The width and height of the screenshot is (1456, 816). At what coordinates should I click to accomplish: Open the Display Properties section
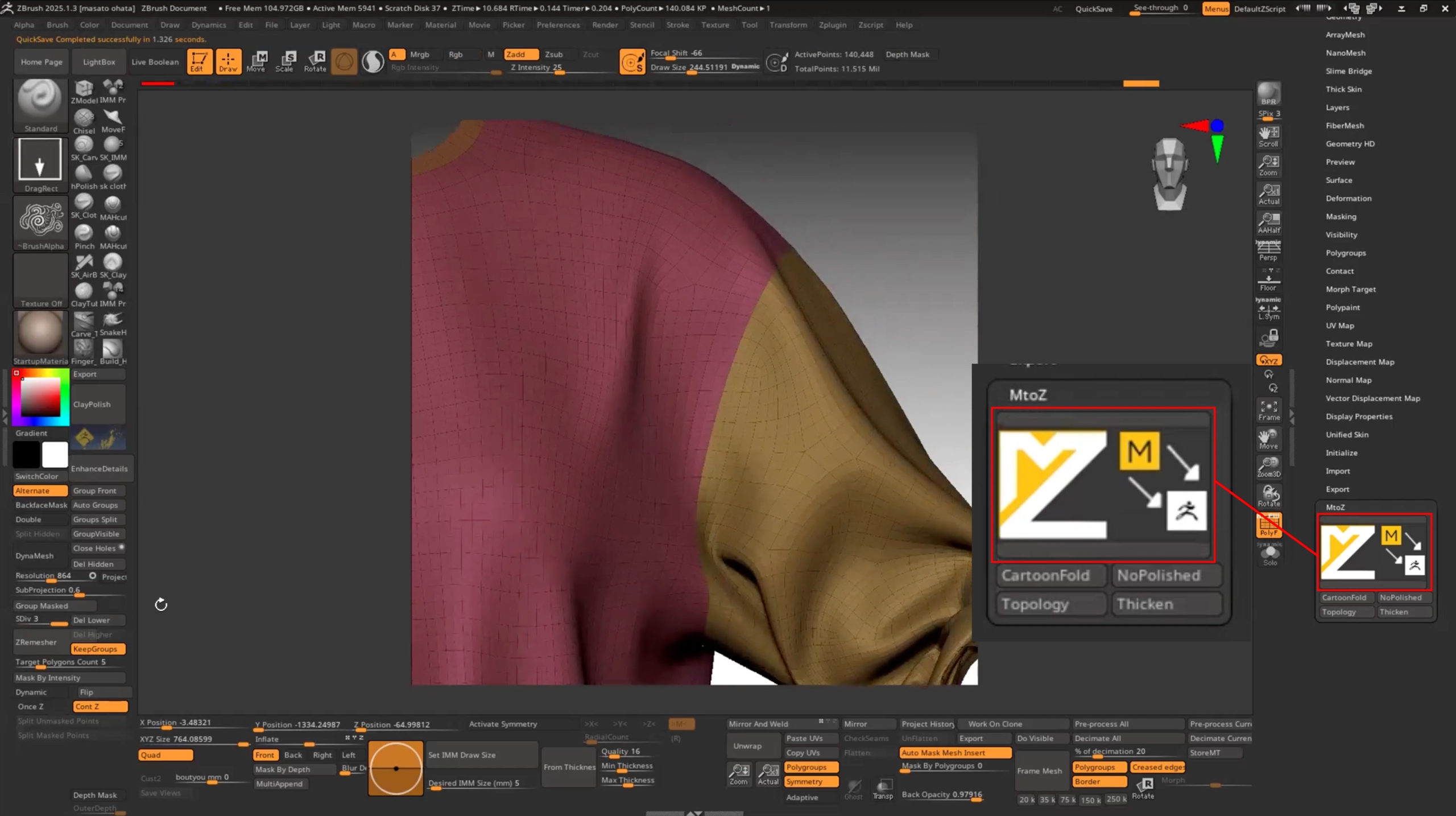(1359, 417)
